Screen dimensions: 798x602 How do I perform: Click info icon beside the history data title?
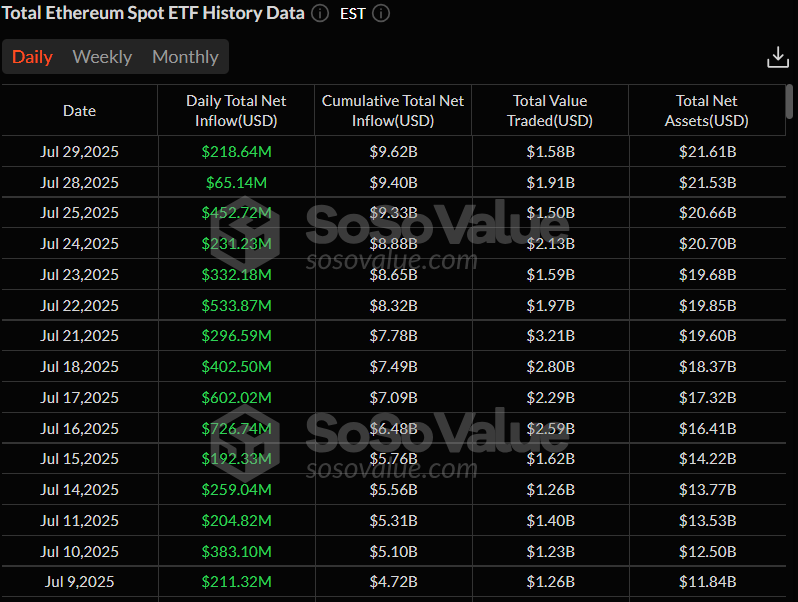[319, 13]
